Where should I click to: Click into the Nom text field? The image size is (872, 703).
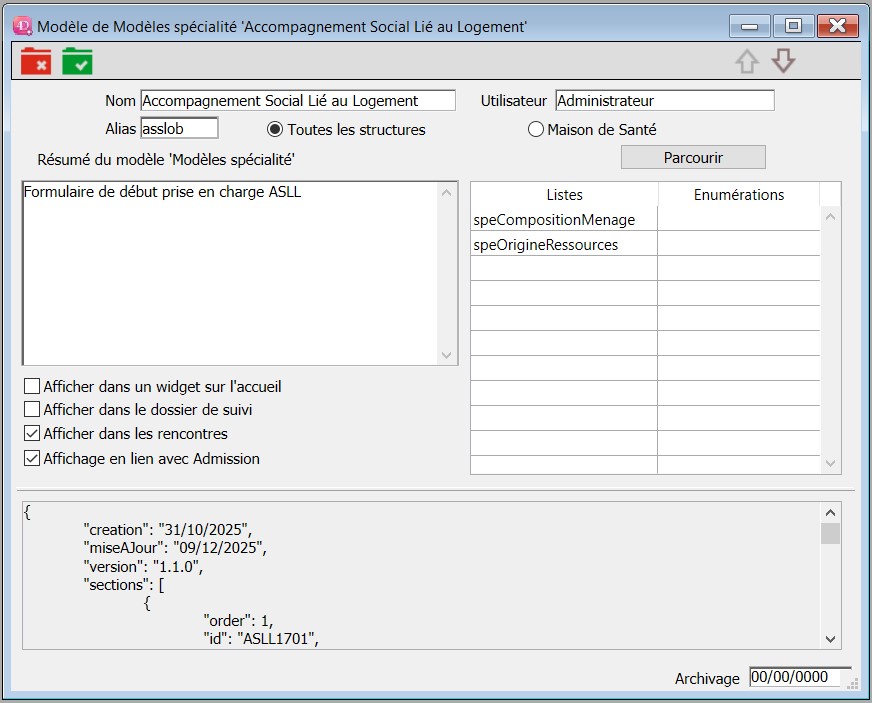297,101
